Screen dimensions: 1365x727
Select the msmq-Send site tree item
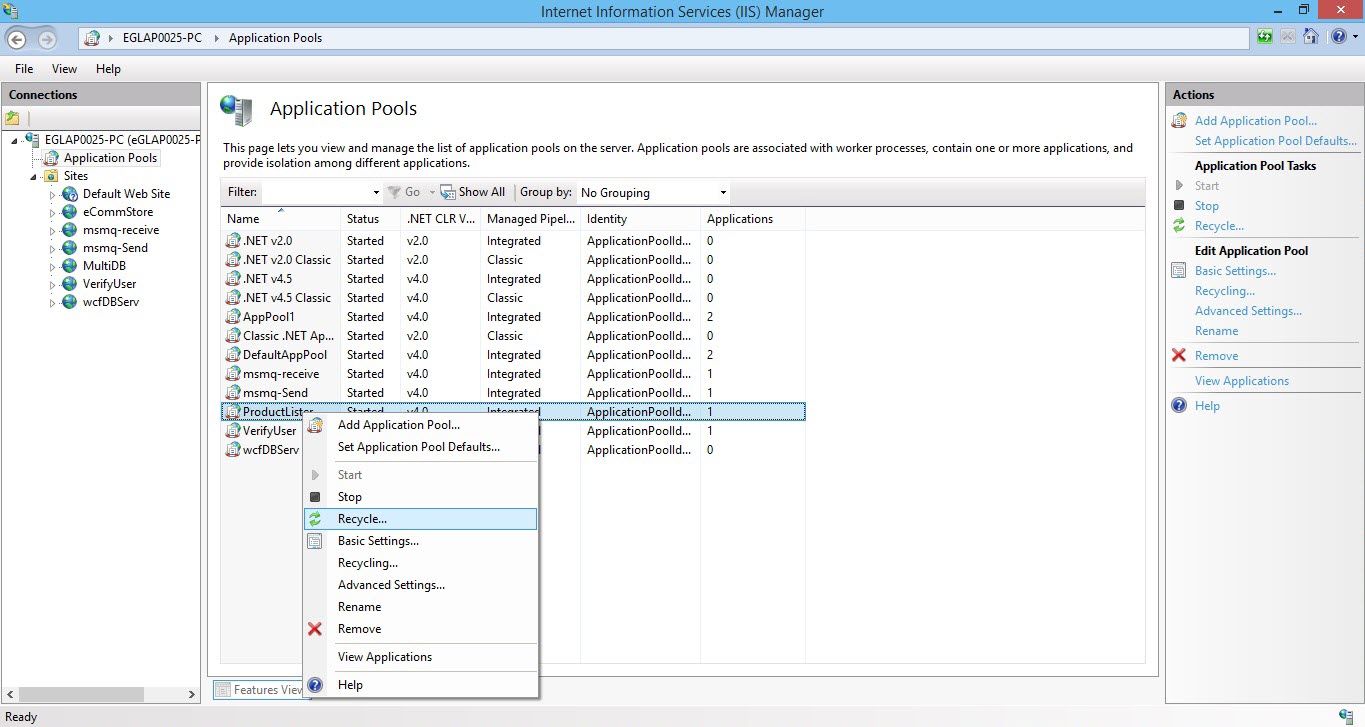tap(115, 248)
